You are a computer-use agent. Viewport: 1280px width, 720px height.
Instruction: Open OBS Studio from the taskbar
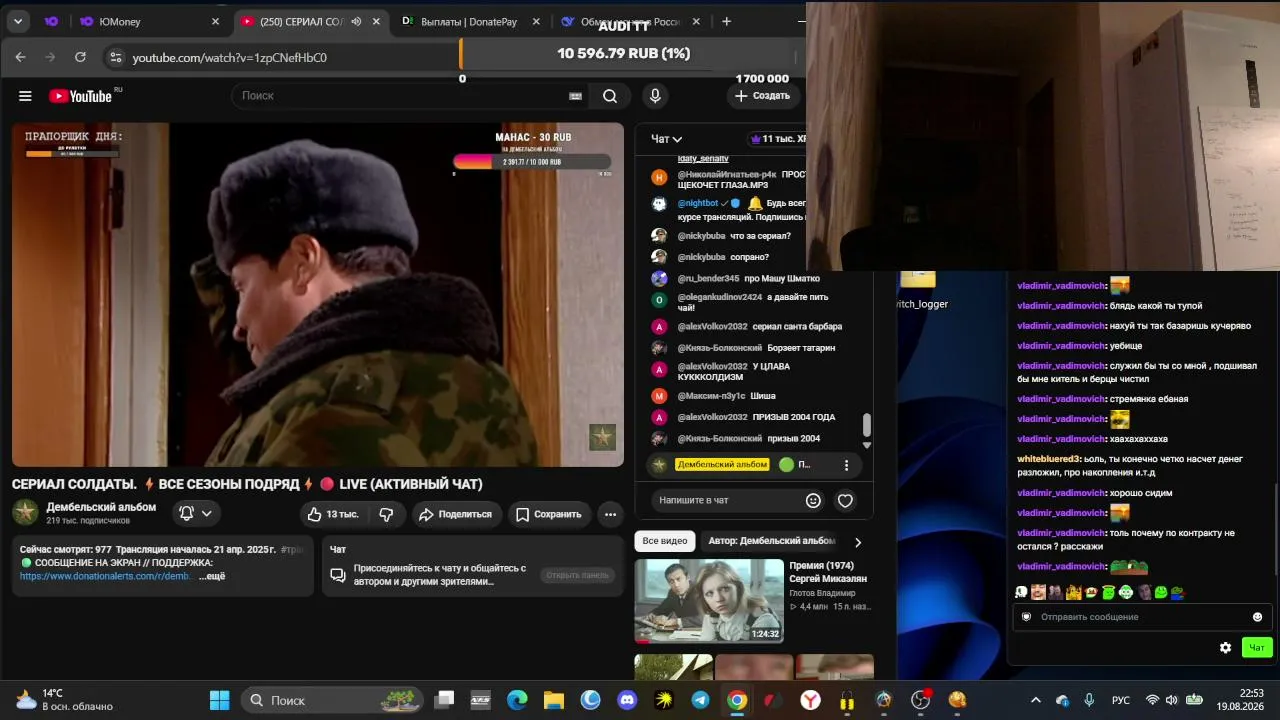[920, 700]
